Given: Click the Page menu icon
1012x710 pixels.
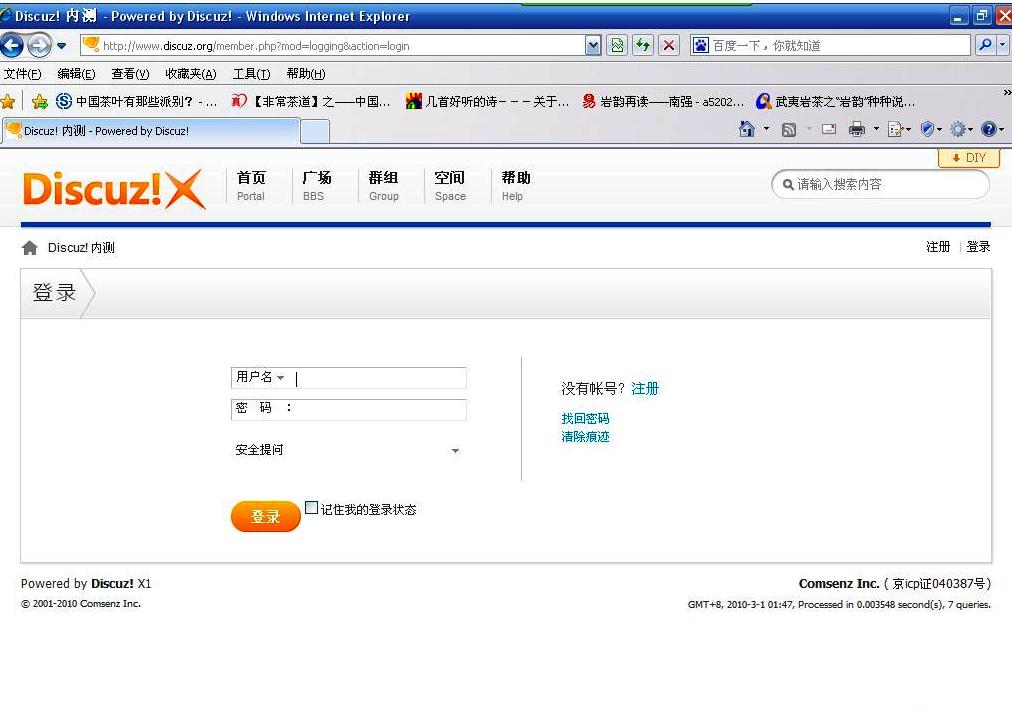Looking at the screenshot, I should 896,130.
